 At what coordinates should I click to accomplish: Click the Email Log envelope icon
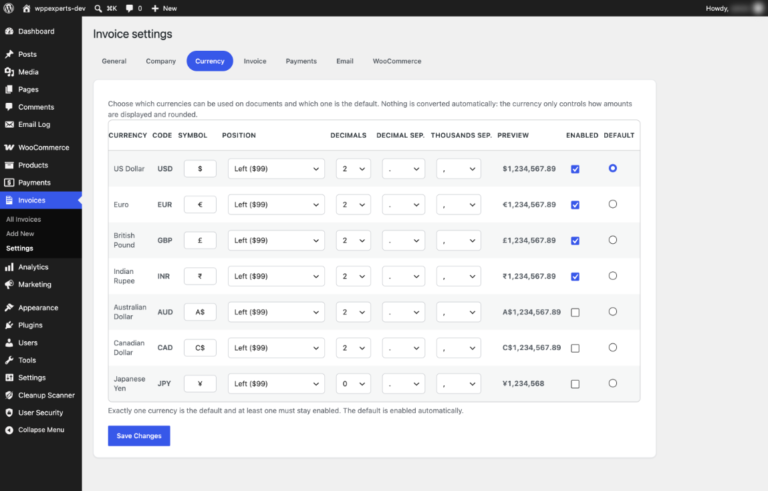[9, 124]
